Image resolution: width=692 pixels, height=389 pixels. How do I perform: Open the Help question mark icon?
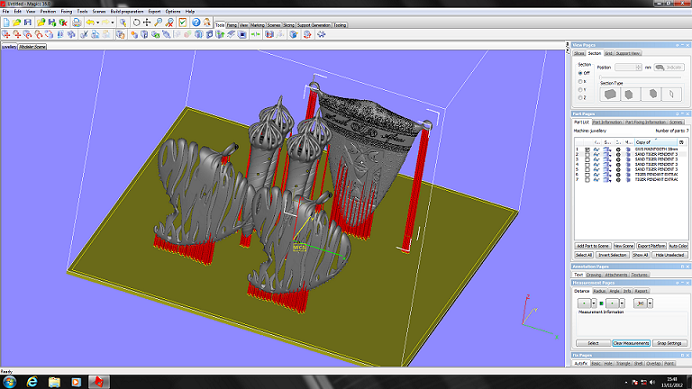(196, 23)
